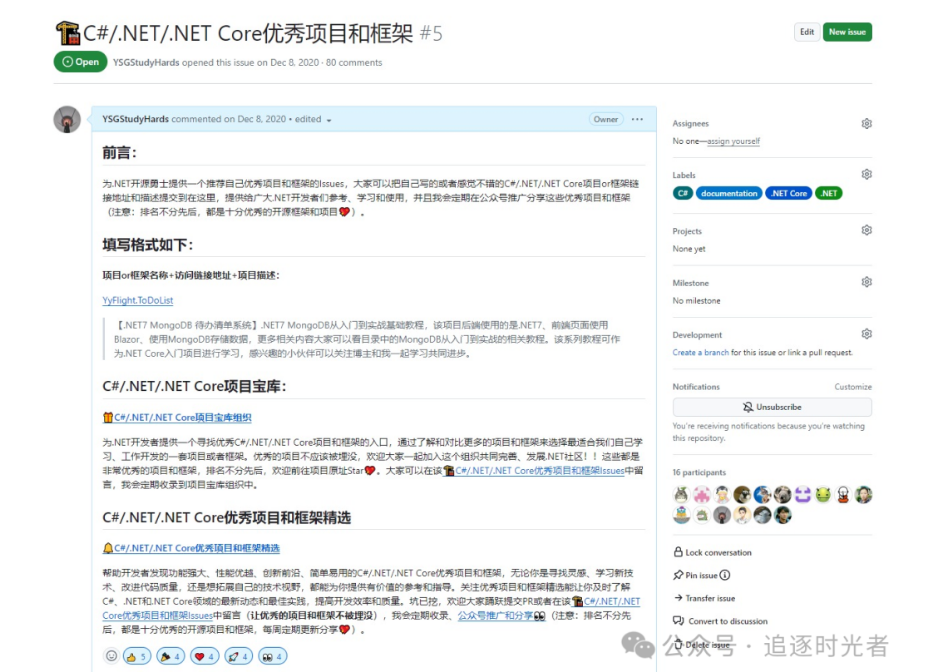
Task: Click the 16 participants label
Action: pyautogui.click(x=699, y=472)
